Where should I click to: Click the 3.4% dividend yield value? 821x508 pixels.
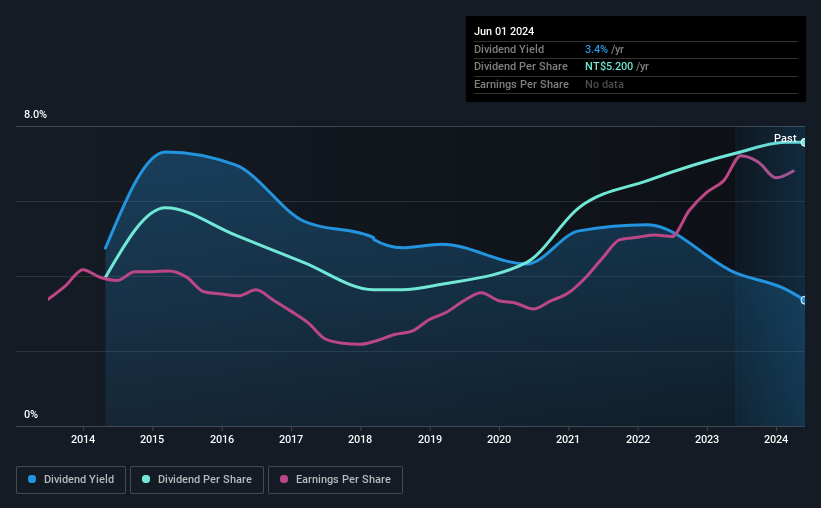click(596, 49)
